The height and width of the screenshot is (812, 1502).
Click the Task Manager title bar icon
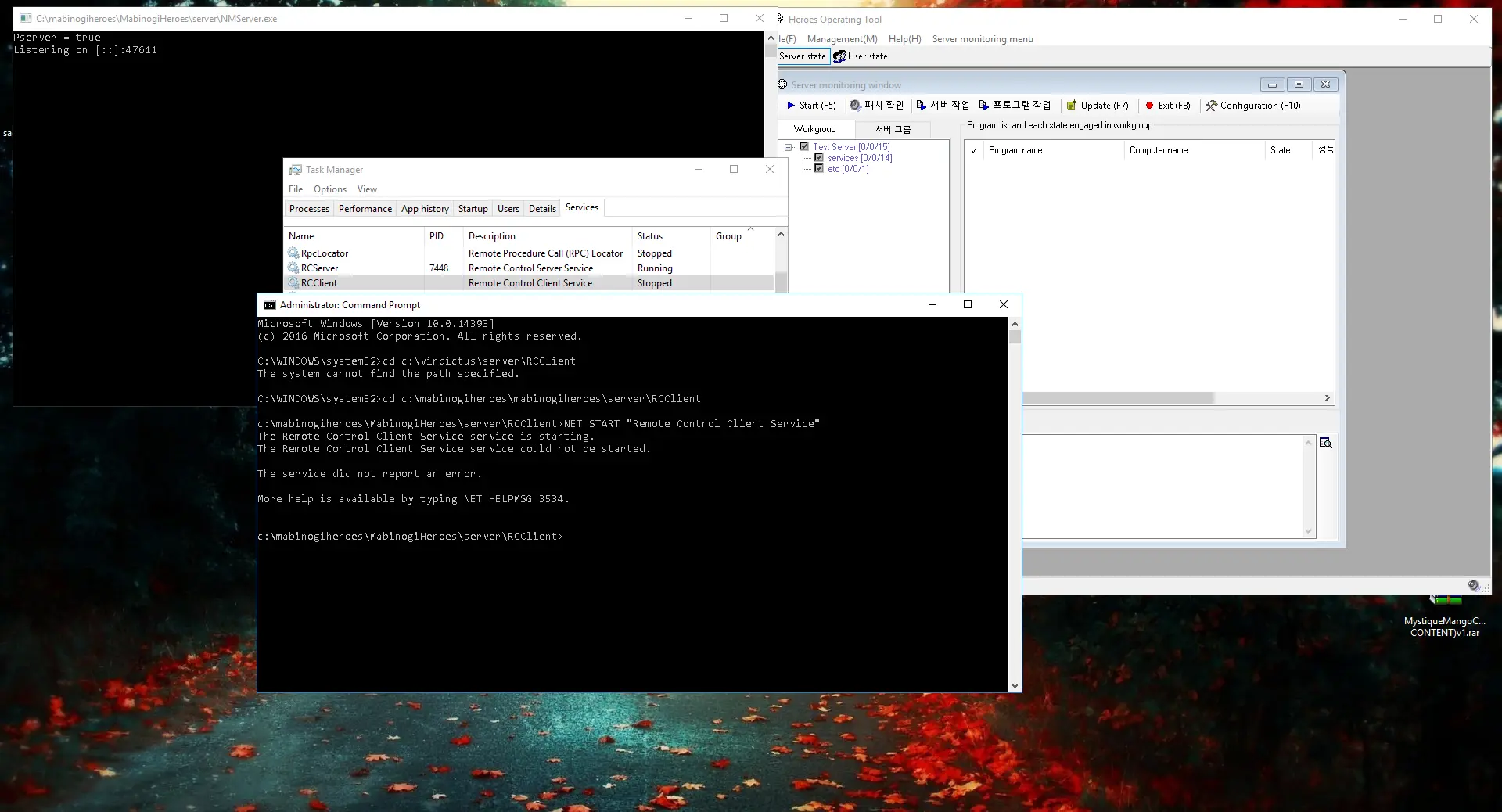295,170
